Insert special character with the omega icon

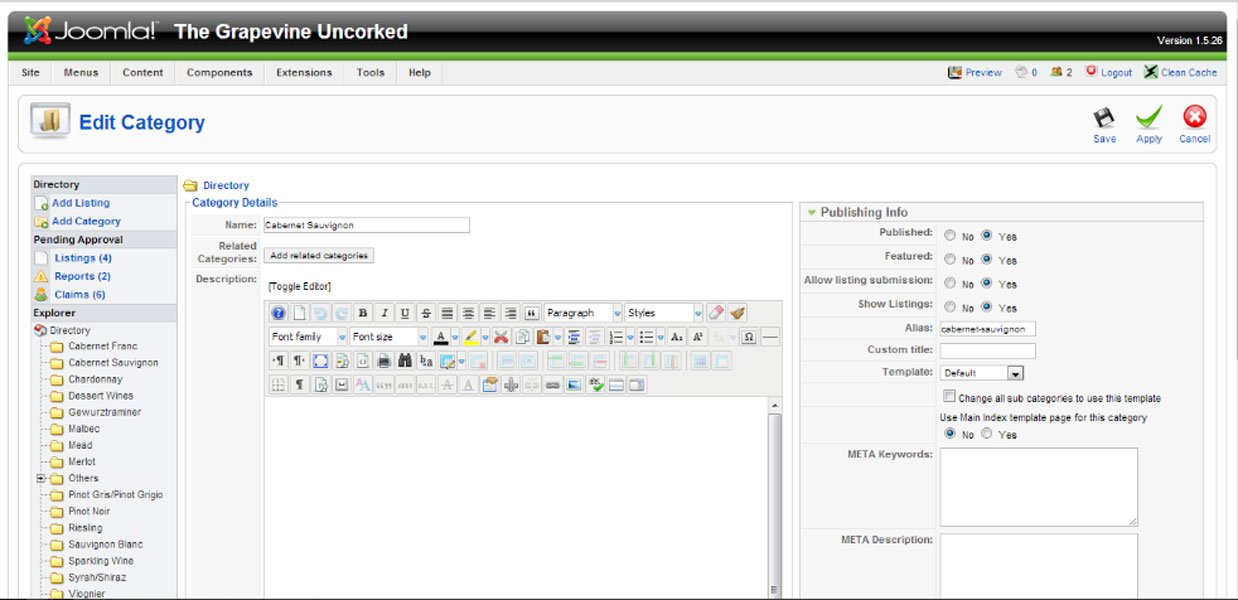(748, 337)
